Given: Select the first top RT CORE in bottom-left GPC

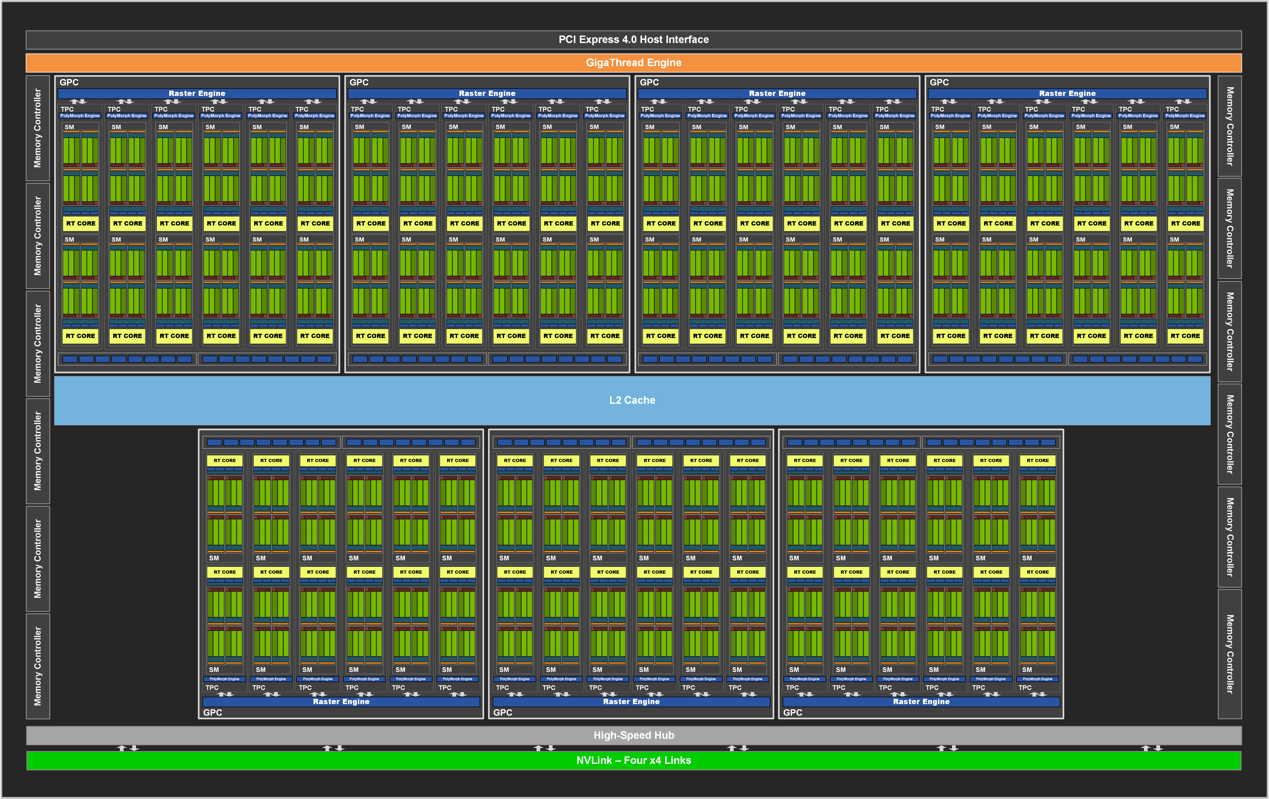Looking at the screenshot, I should click(x=224, y=461).
